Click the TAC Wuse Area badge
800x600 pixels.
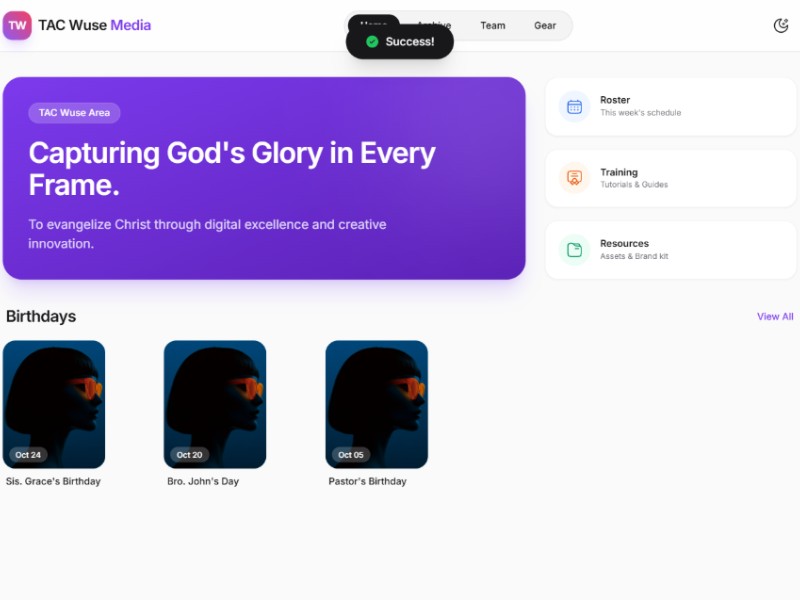coord(74,113)
